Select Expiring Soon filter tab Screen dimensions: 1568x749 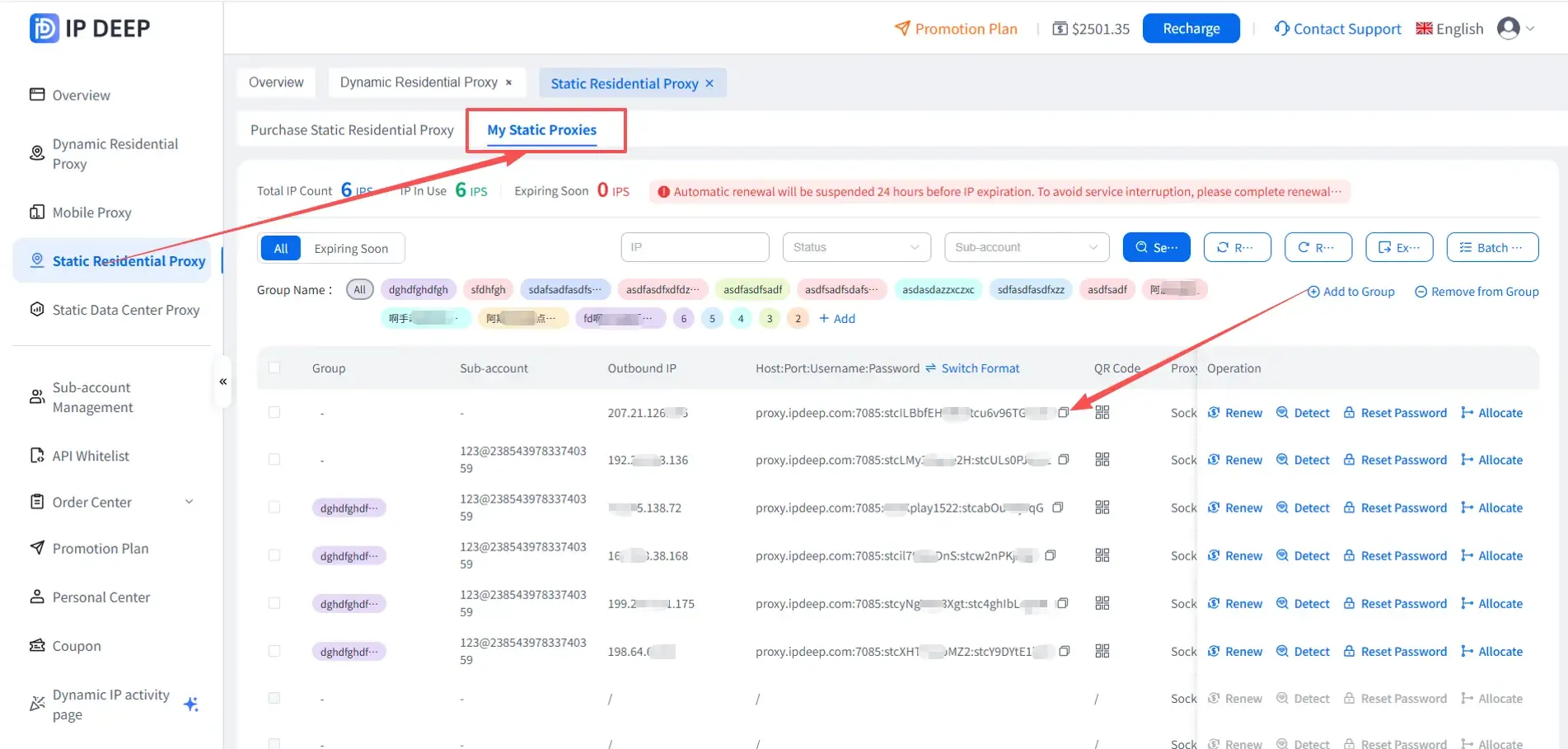click(351, 248)
